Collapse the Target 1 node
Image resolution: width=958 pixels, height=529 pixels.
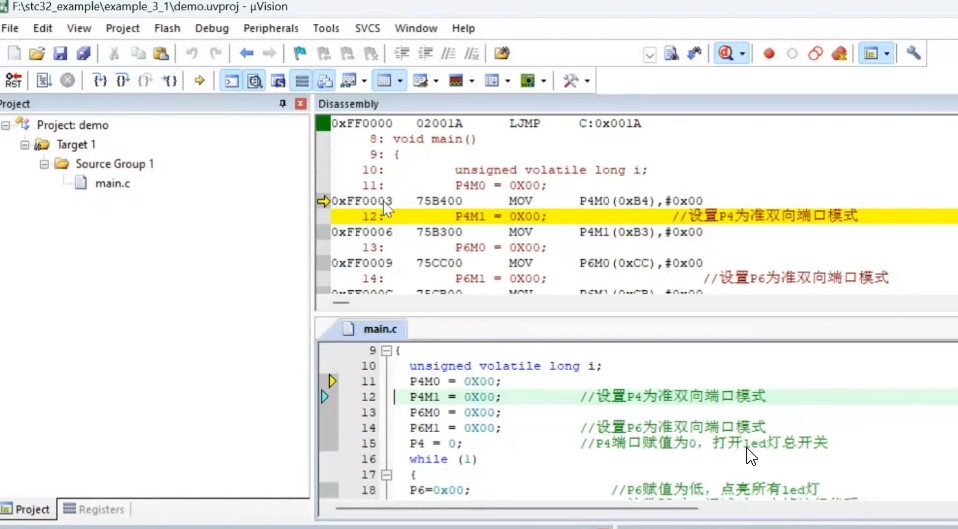tap(24, 144)
